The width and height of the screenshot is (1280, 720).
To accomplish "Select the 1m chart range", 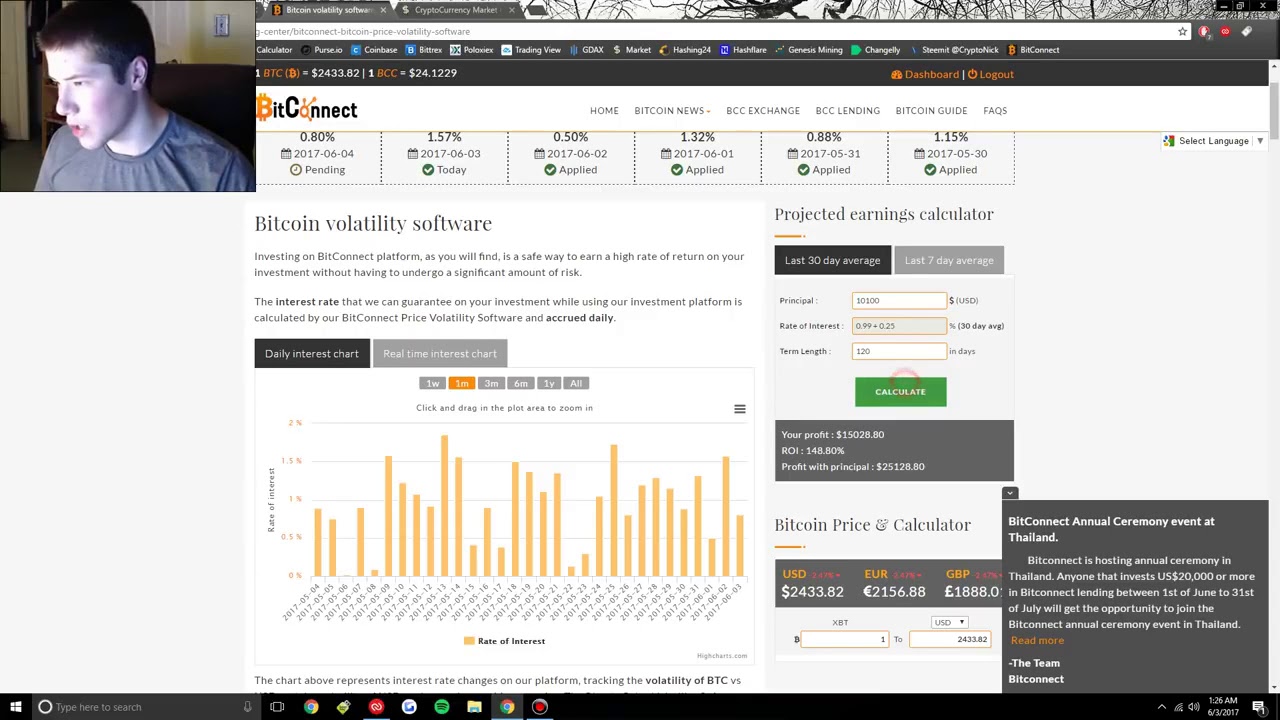I will click(461, 383).
